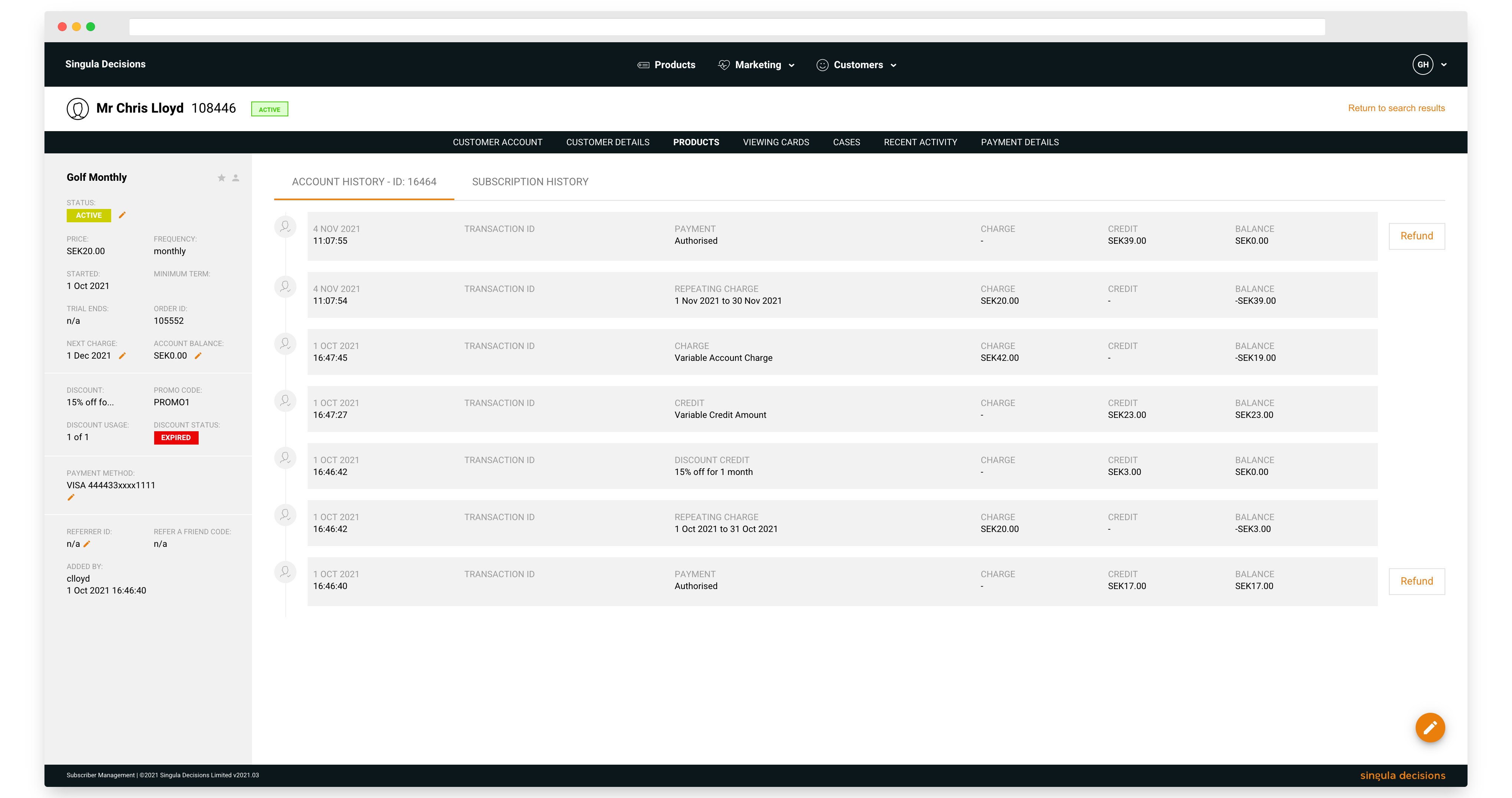Click customer avatar icon beside Mr Chris Lloyd
The image size is (1512, 798).
(x=77, y=109)
